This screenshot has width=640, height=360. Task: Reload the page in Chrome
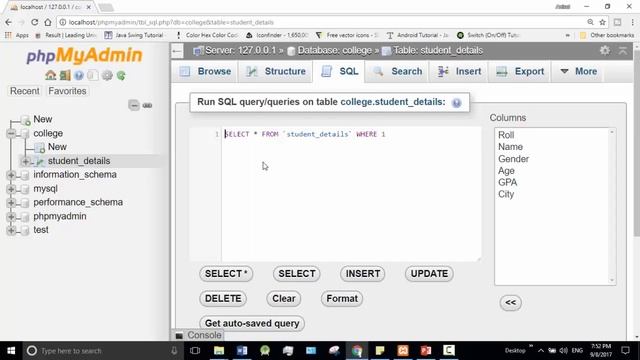coord(35,22)
